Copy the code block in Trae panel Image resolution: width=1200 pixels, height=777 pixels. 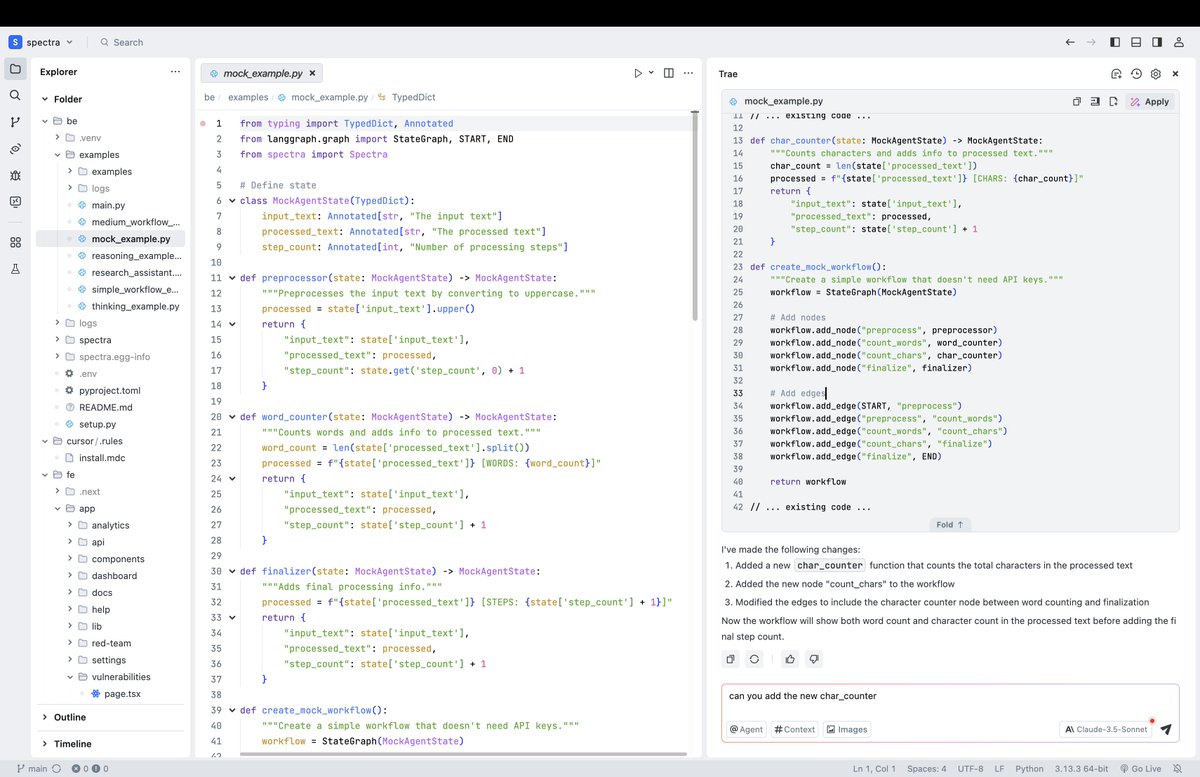(x=1077, y=101)
